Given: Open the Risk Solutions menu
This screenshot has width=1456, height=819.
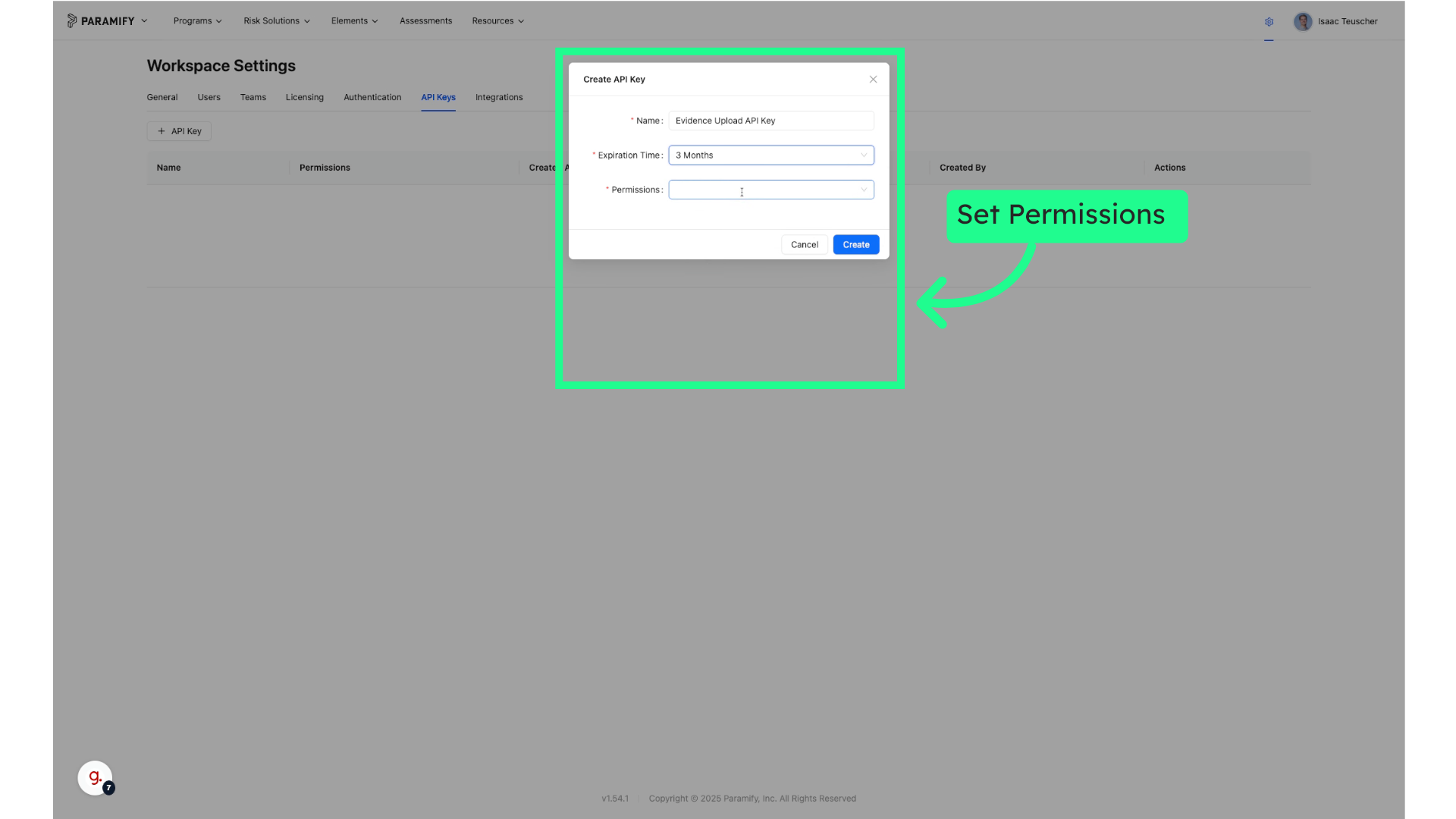Looking at the screenshot, I should tap(277, 21).
